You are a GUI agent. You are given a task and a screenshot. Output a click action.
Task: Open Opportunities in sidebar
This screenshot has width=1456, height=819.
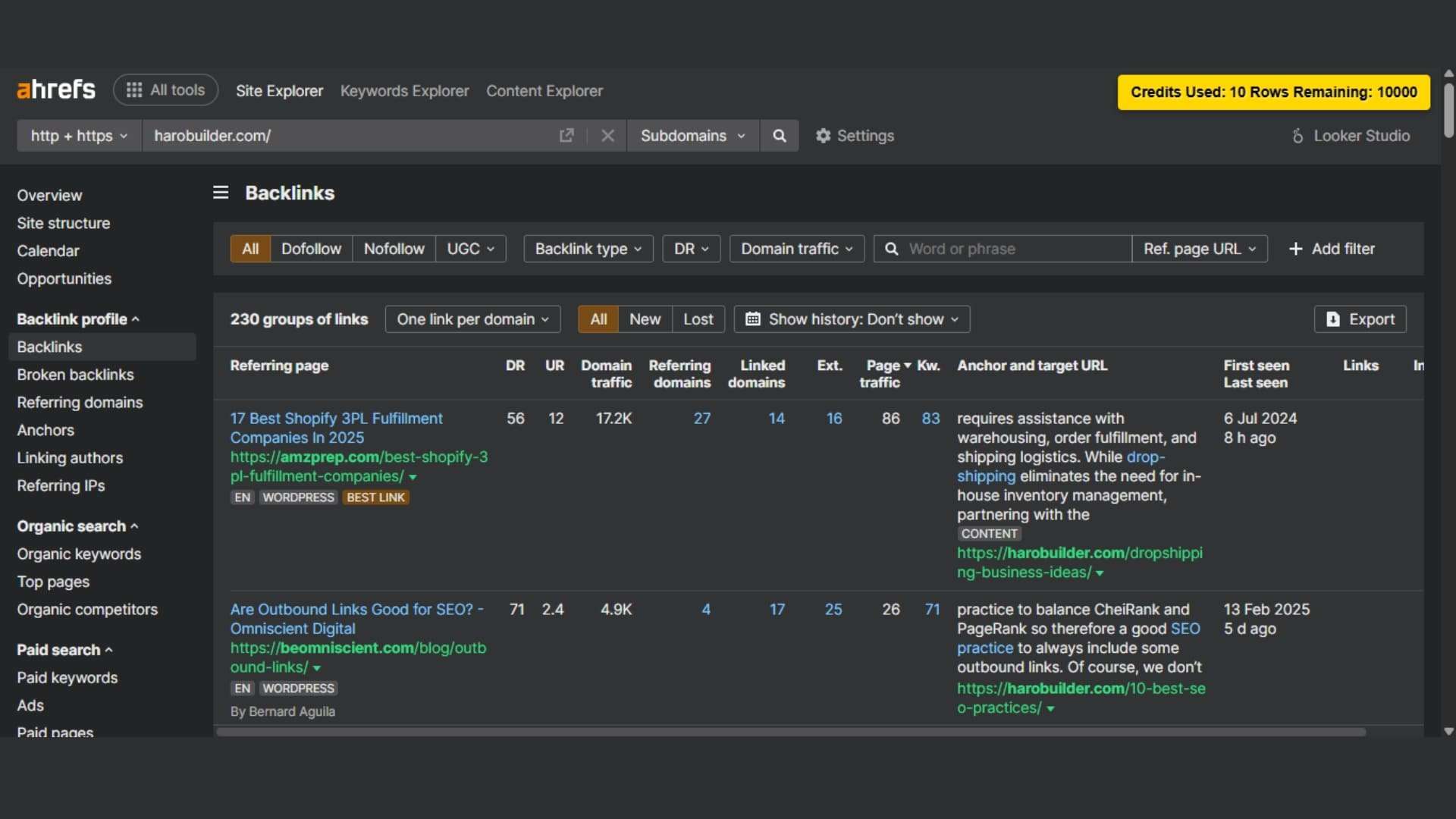click(64, 279)
